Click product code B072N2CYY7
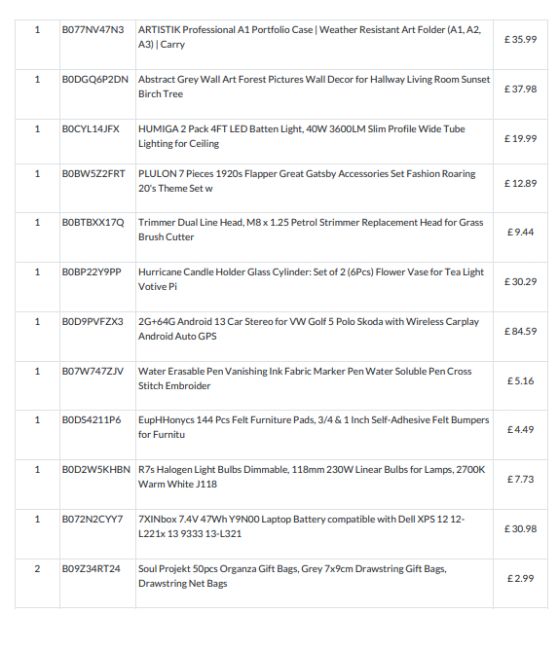 pyautogui.click(x=92, y=519)
